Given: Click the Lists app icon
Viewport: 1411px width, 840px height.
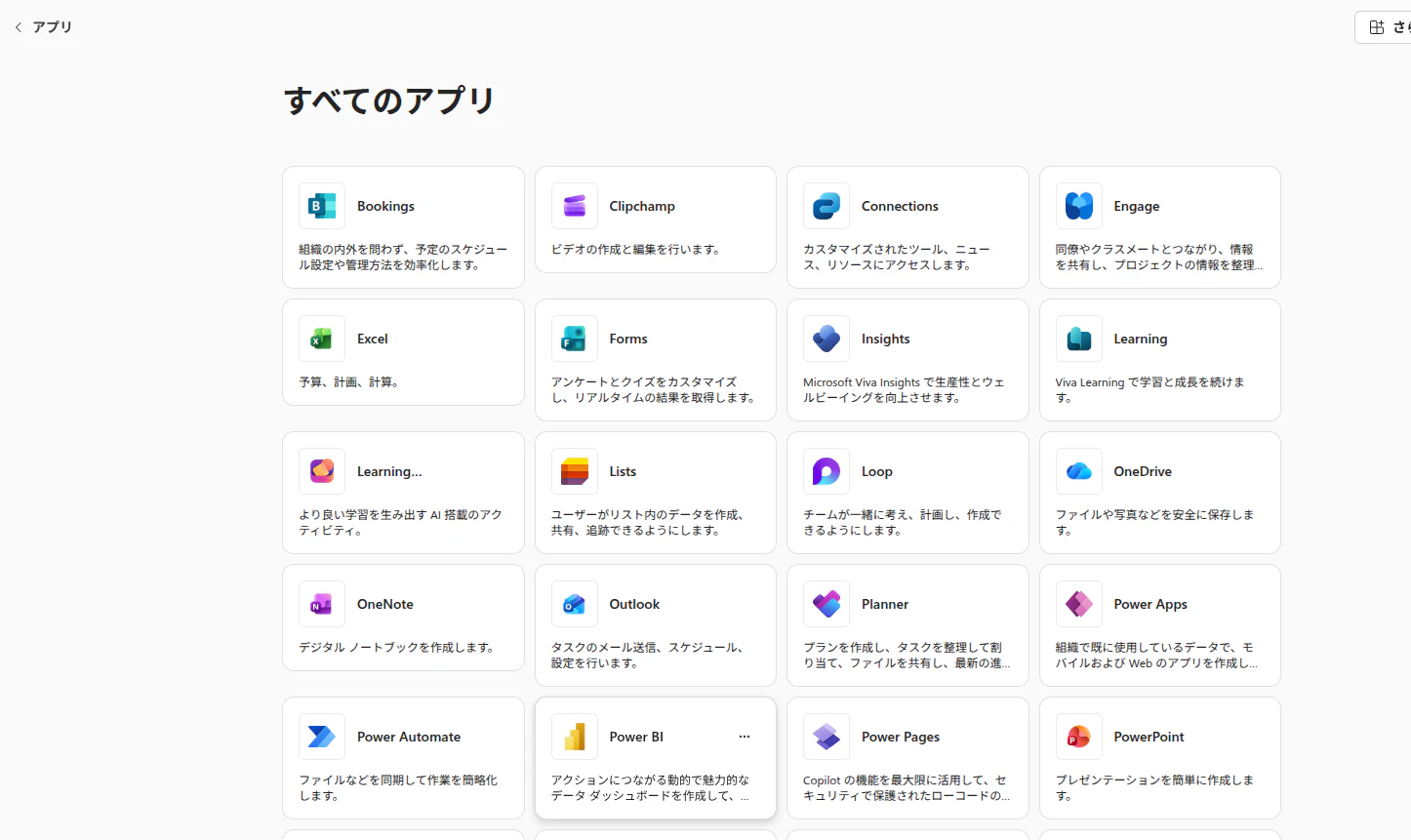Looking at the screenshot, I should coord(575,471).
